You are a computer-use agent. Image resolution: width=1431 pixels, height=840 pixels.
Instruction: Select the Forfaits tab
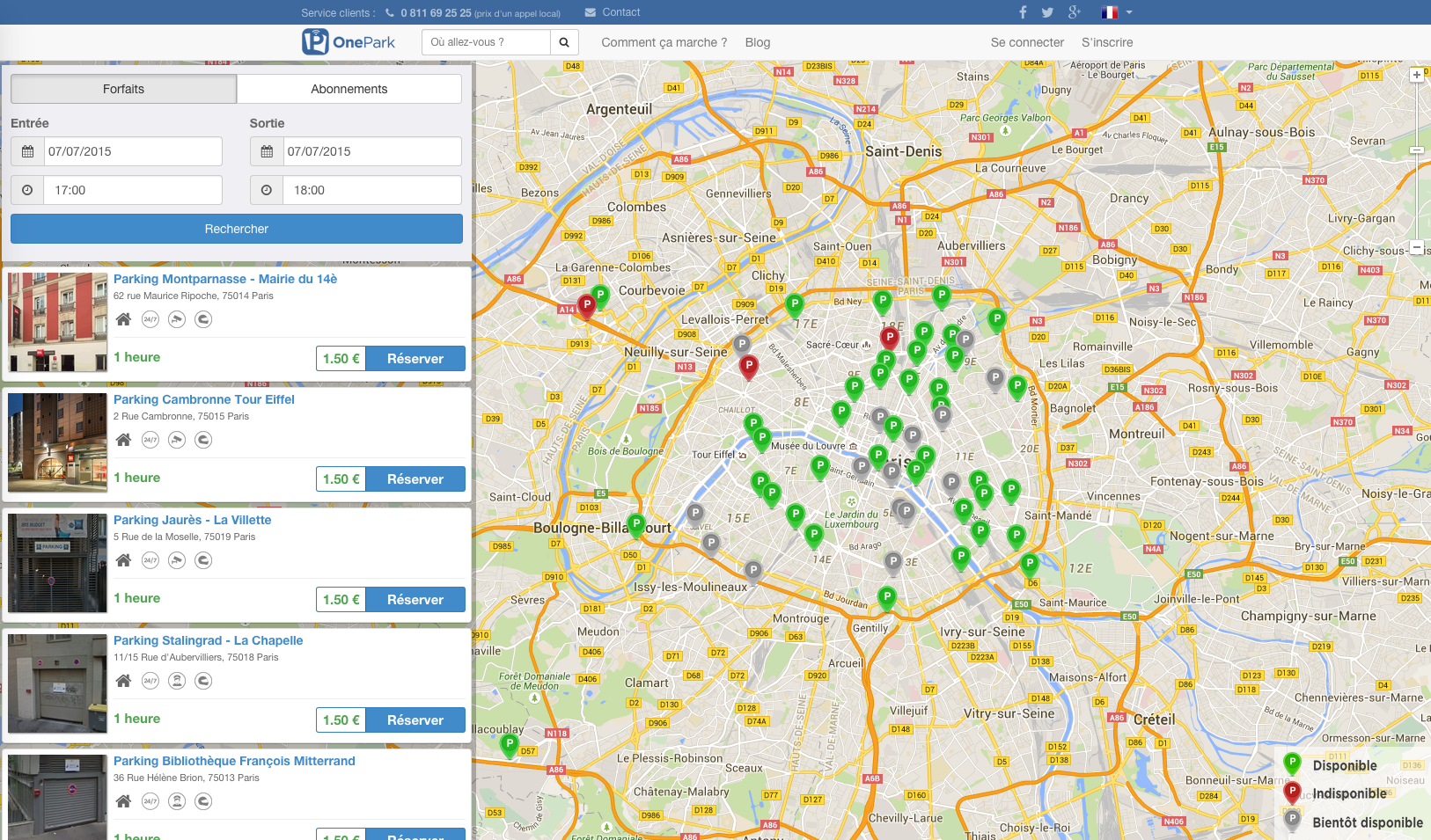(123, 89)
